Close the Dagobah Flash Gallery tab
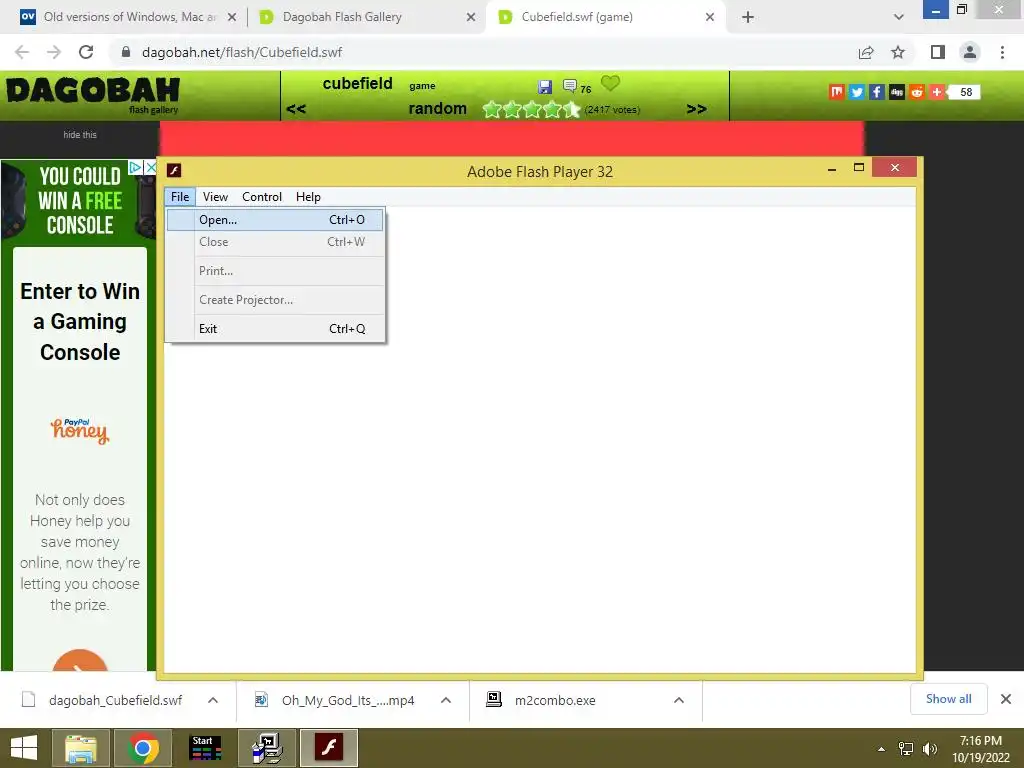This screenshot has width=1024, height=768. point(471,17)
